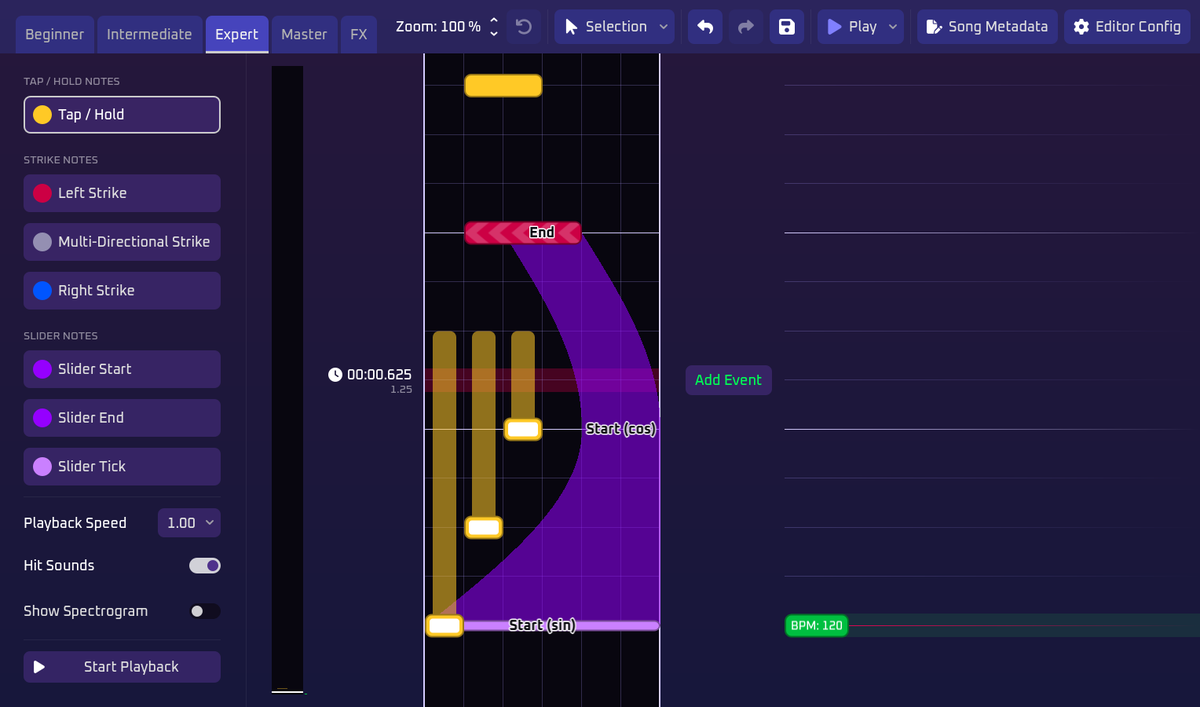This screenshot has height=707, width=1200.
Task: Click the Add Event button
Action: (728, 380)
